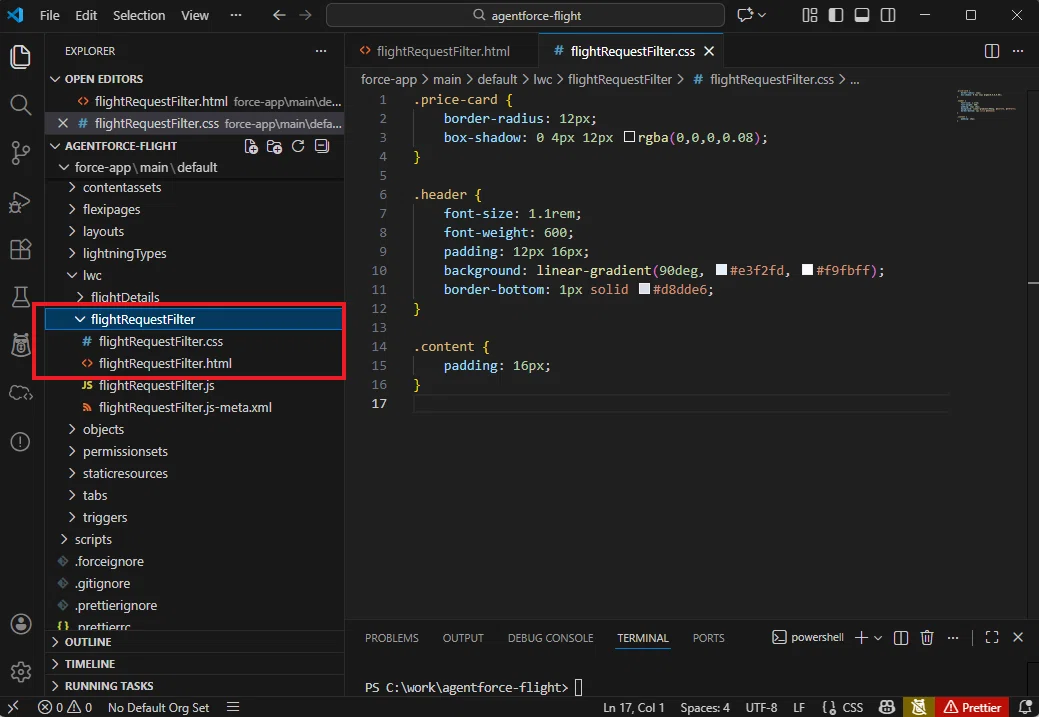Image resolution: width=1039 pixels, height=717 pixels.
Task: Expand the flexipages folder
Action: (72, 209)
